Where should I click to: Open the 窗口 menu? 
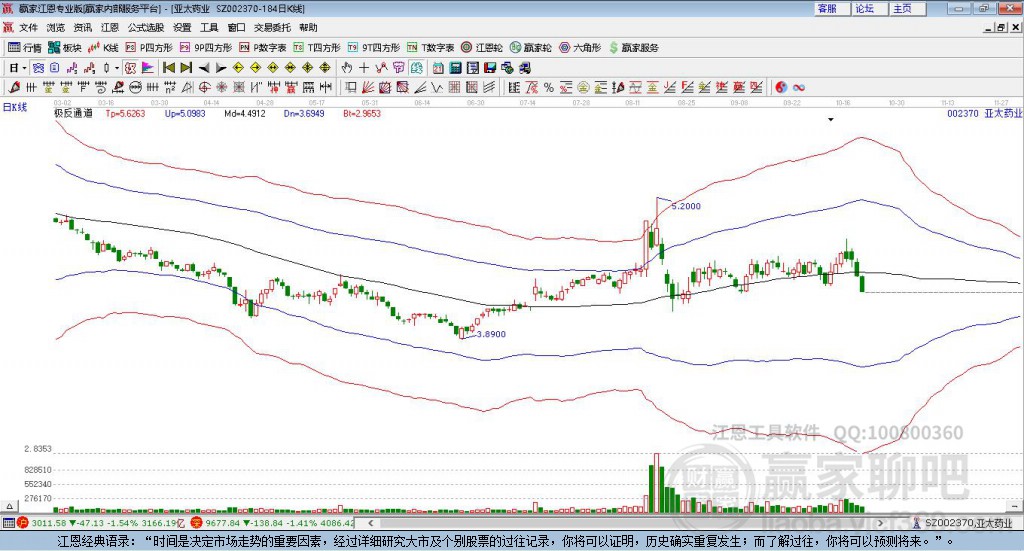236,27
